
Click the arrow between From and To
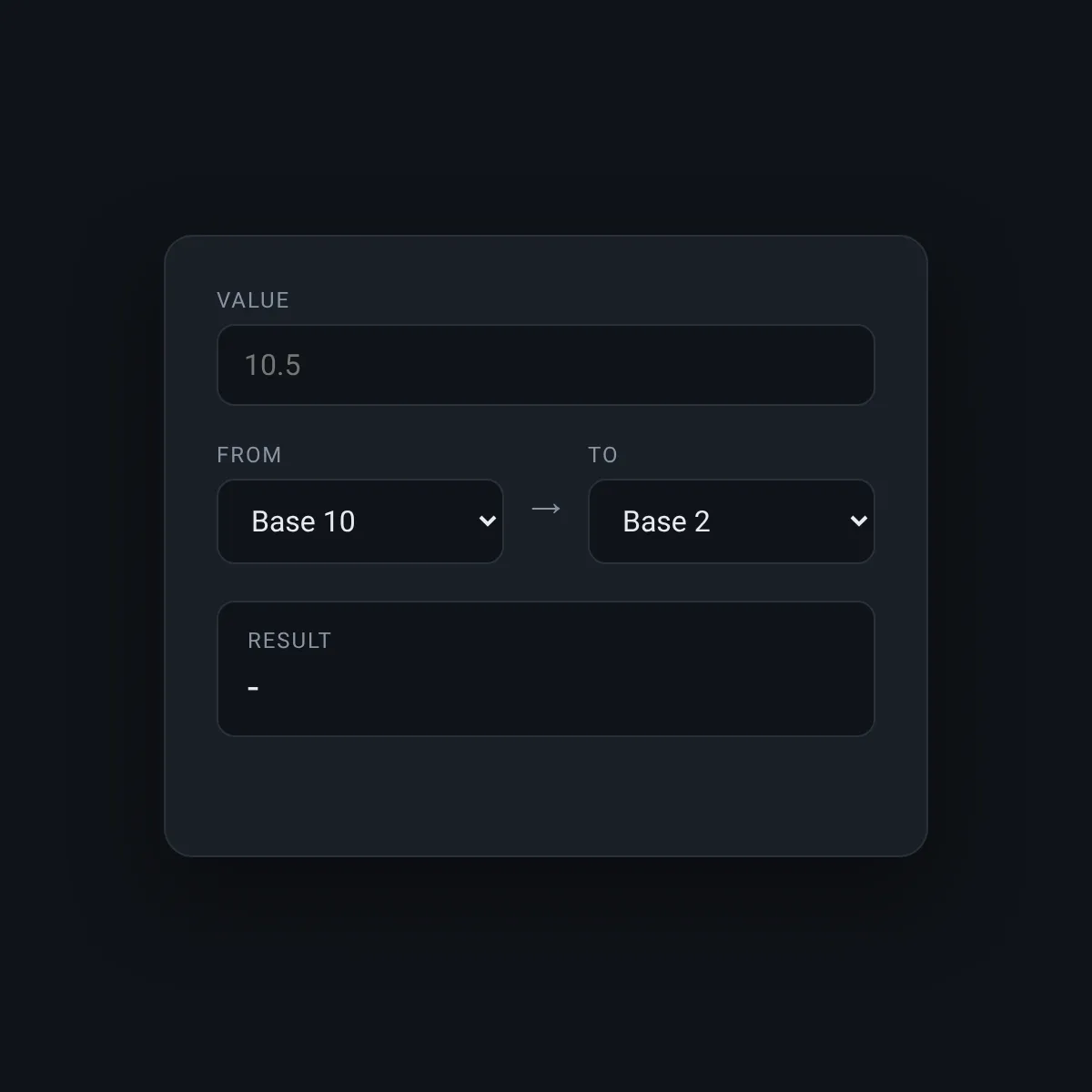pos(546,509)
